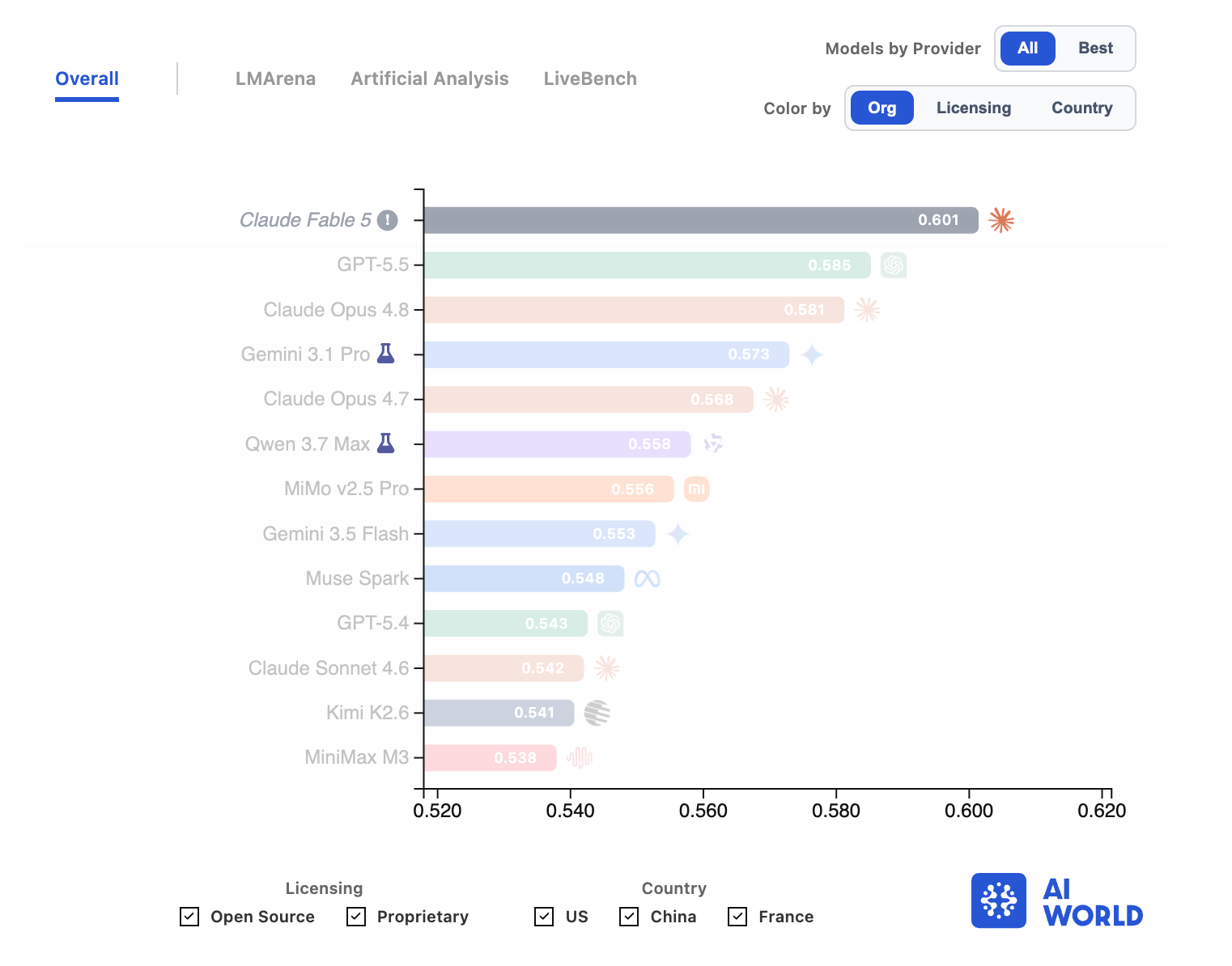Click the Gemini sparkle logo beside Gemini 3.1 Pro bar
Viewport: 1232px width, 966px height.
point(812,354)
